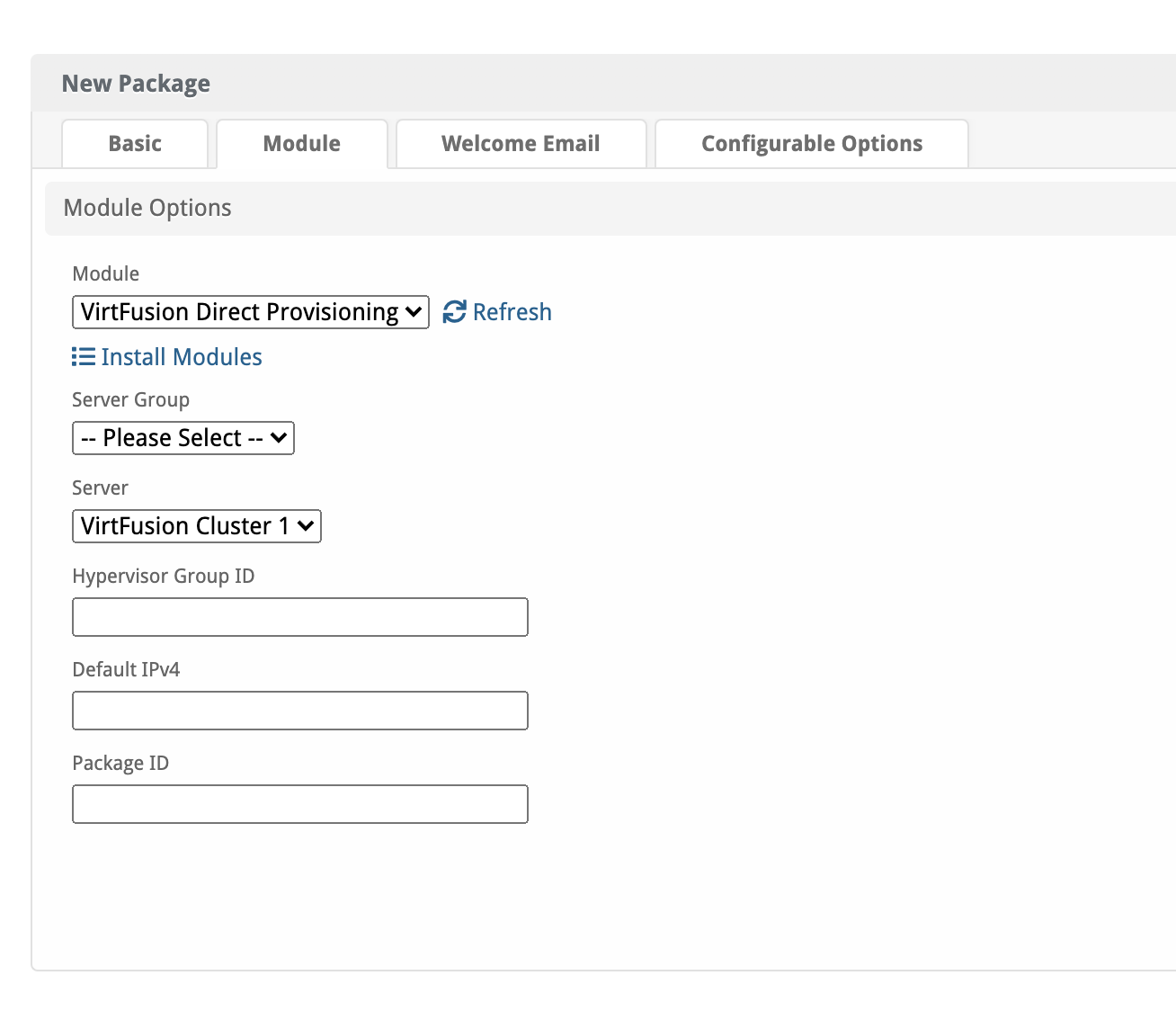Expand the Server Group dropdown
The width and height of the screenshot is (1176, 1029).
[x=183, y=438]
